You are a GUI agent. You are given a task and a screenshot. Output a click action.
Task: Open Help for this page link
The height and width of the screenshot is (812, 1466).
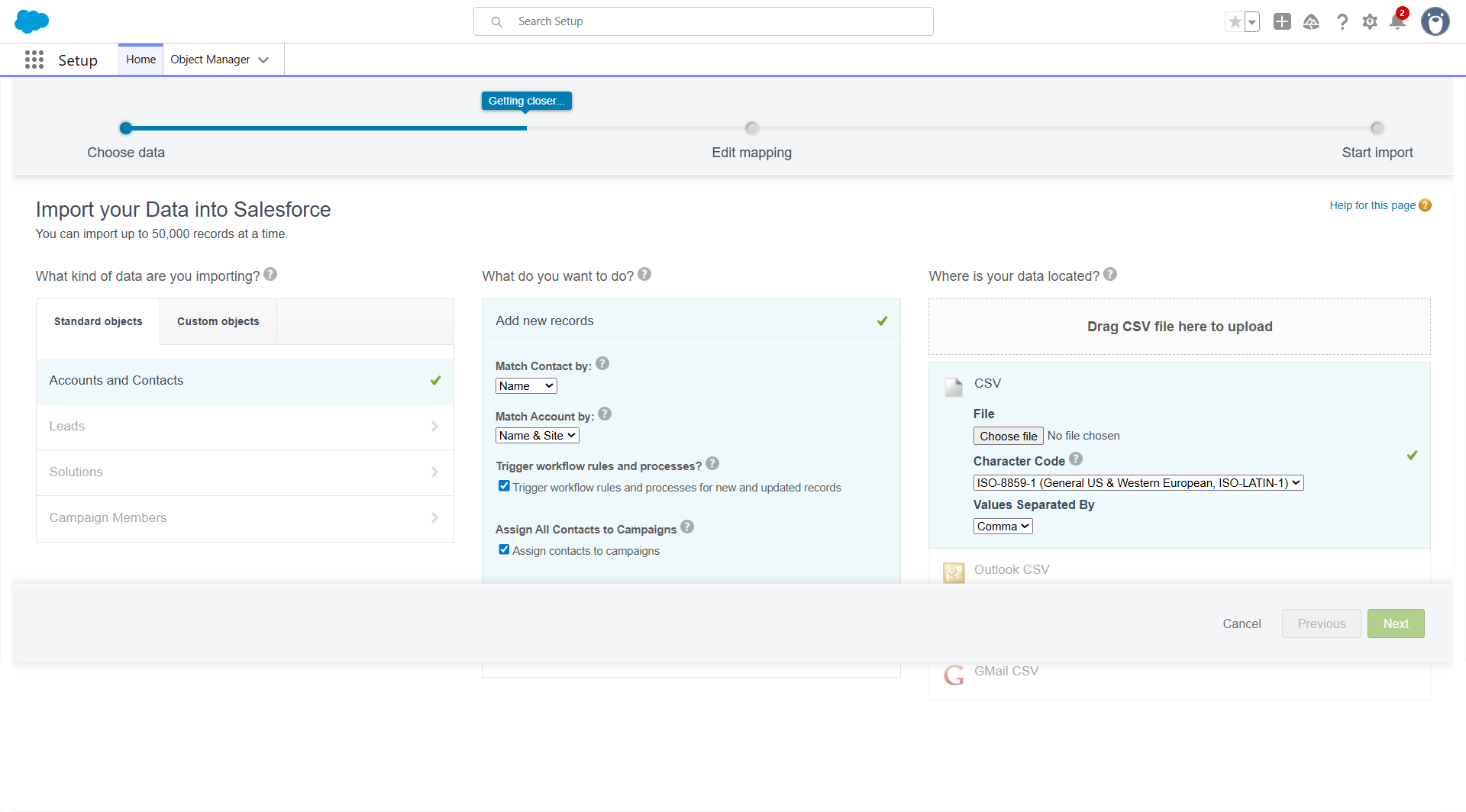pyautogui.click(x=1372, y=205)
